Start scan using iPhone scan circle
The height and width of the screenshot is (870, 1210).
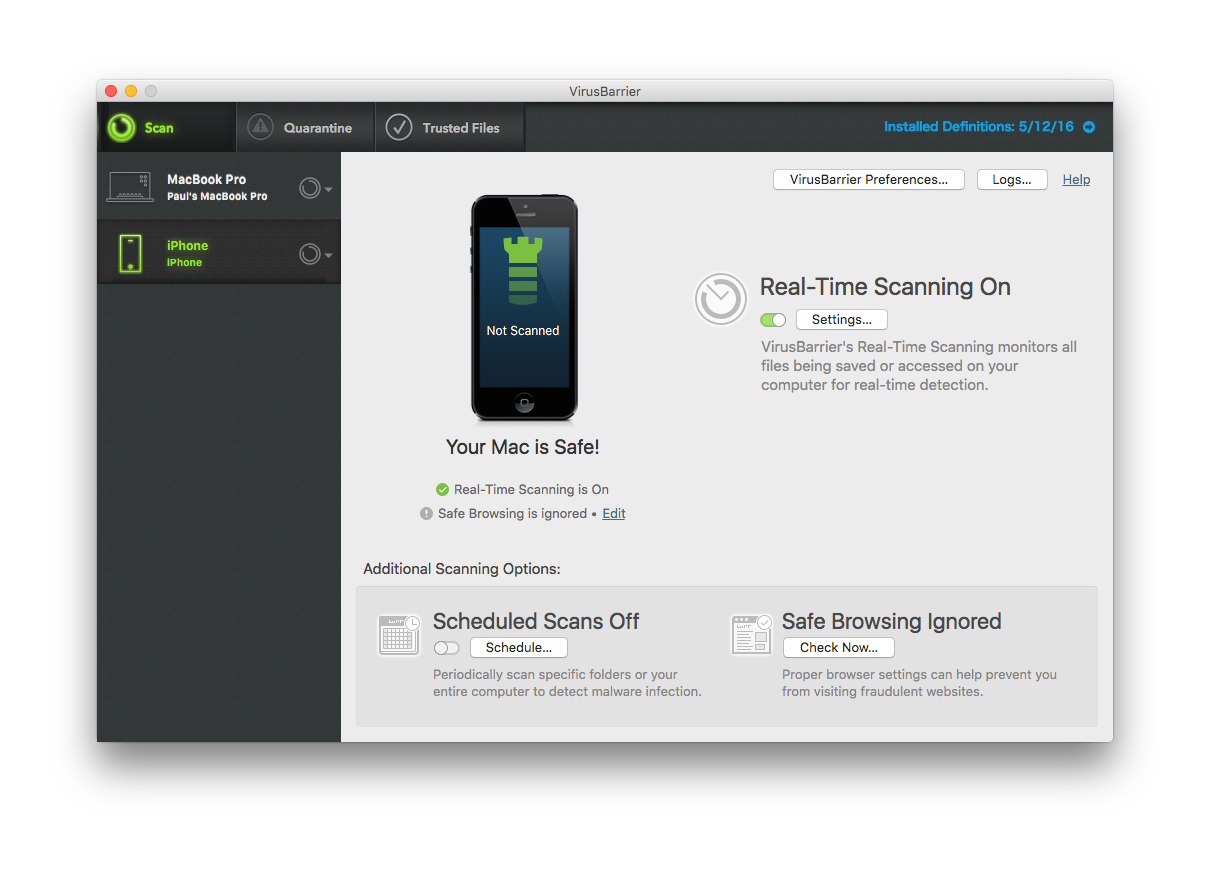[x=310, y=254]
